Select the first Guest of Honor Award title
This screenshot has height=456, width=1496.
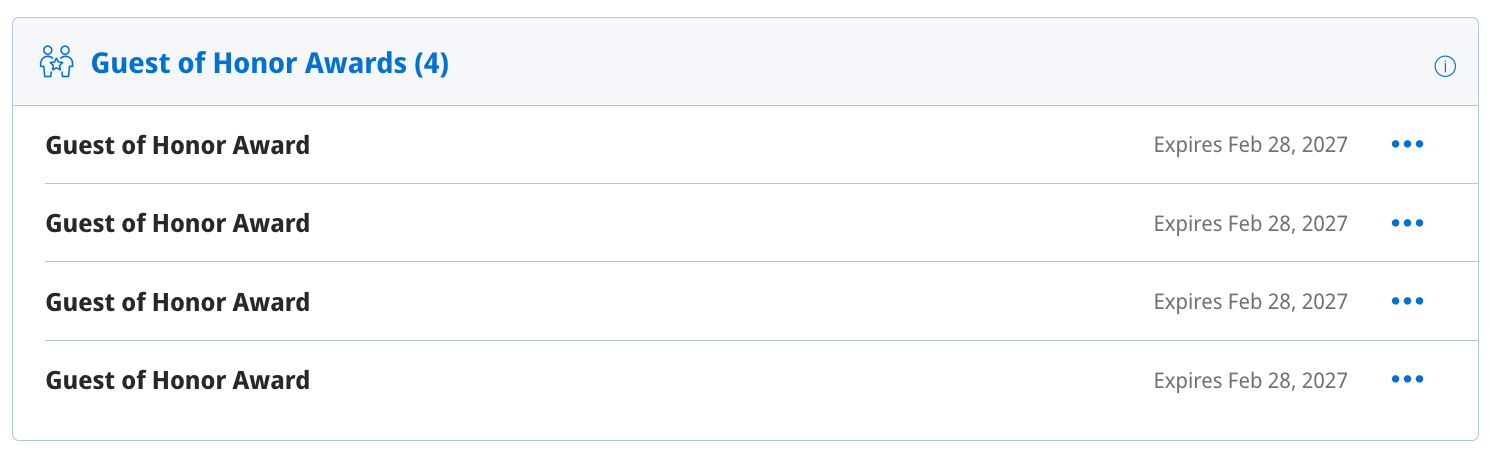coord(178,145)
